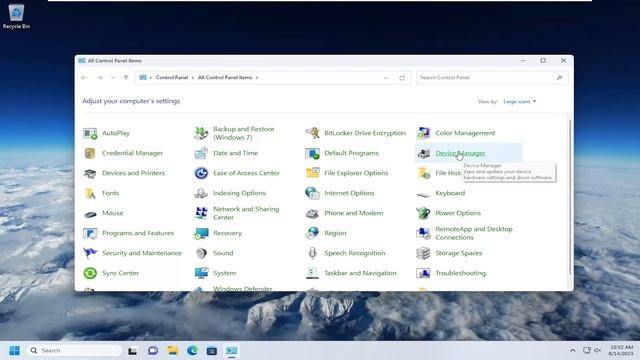Go forward with the Forward arrow

point(99,78)
